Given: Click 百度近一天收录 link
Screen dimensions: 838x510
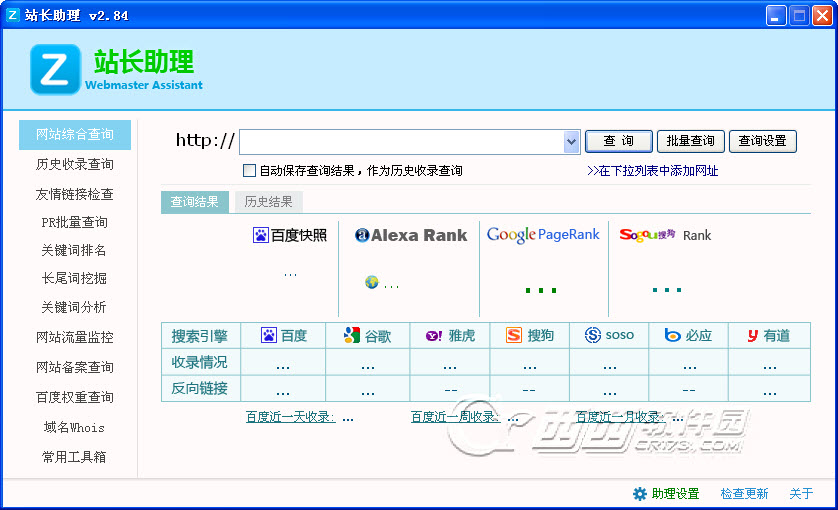Looking at the screenshot, I should (x=291, y=417).
